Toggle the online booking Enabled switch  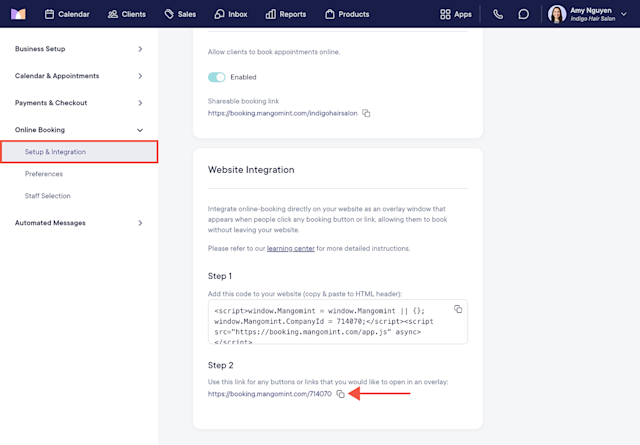tap(216, 77)
